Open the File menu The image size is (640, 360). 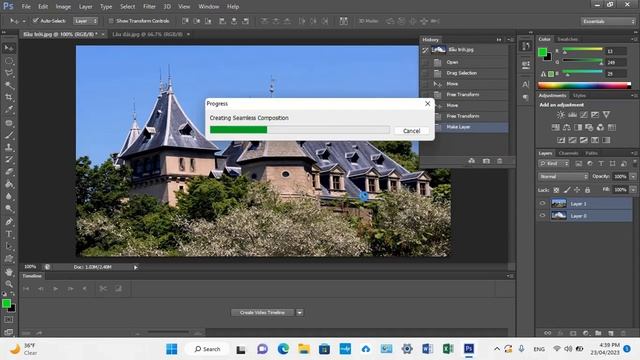coord(26,7)
